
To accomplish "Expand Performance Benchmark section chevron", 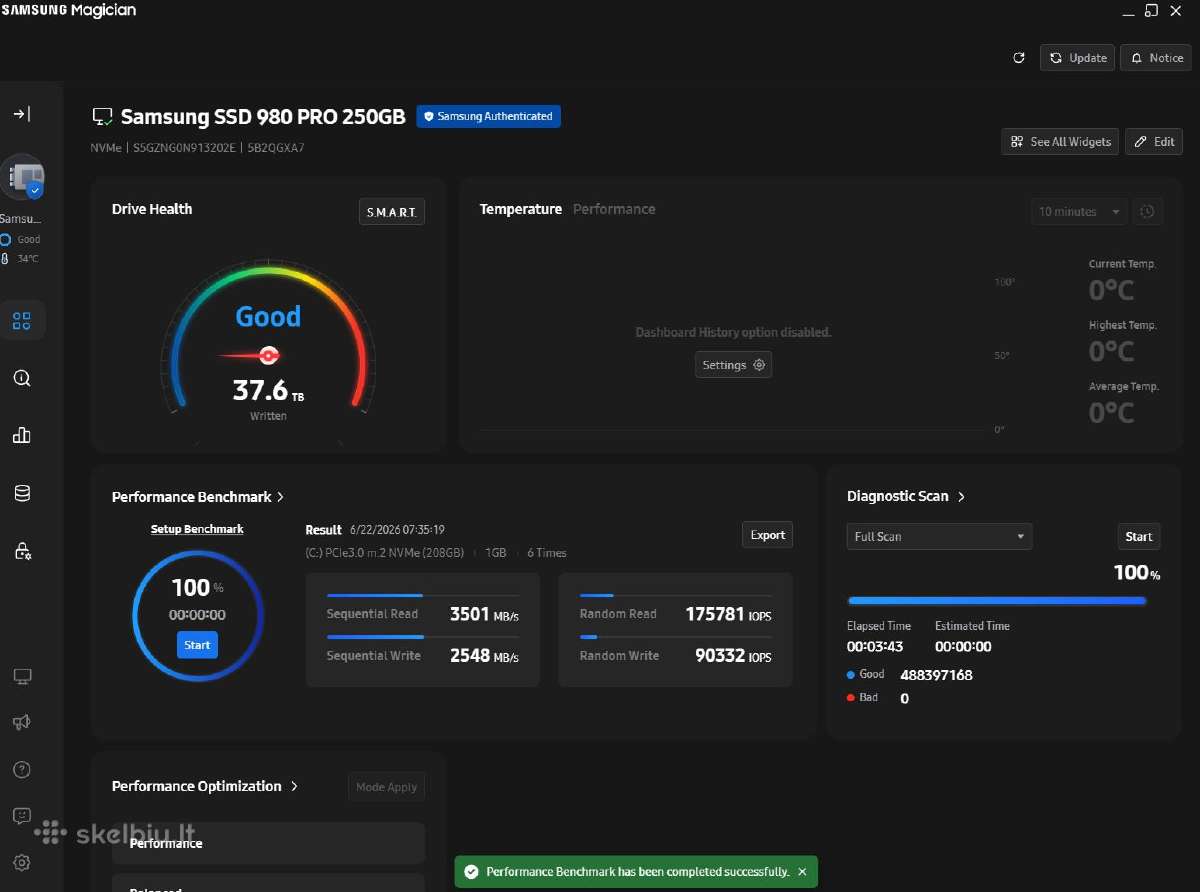I will coord(281,497).
